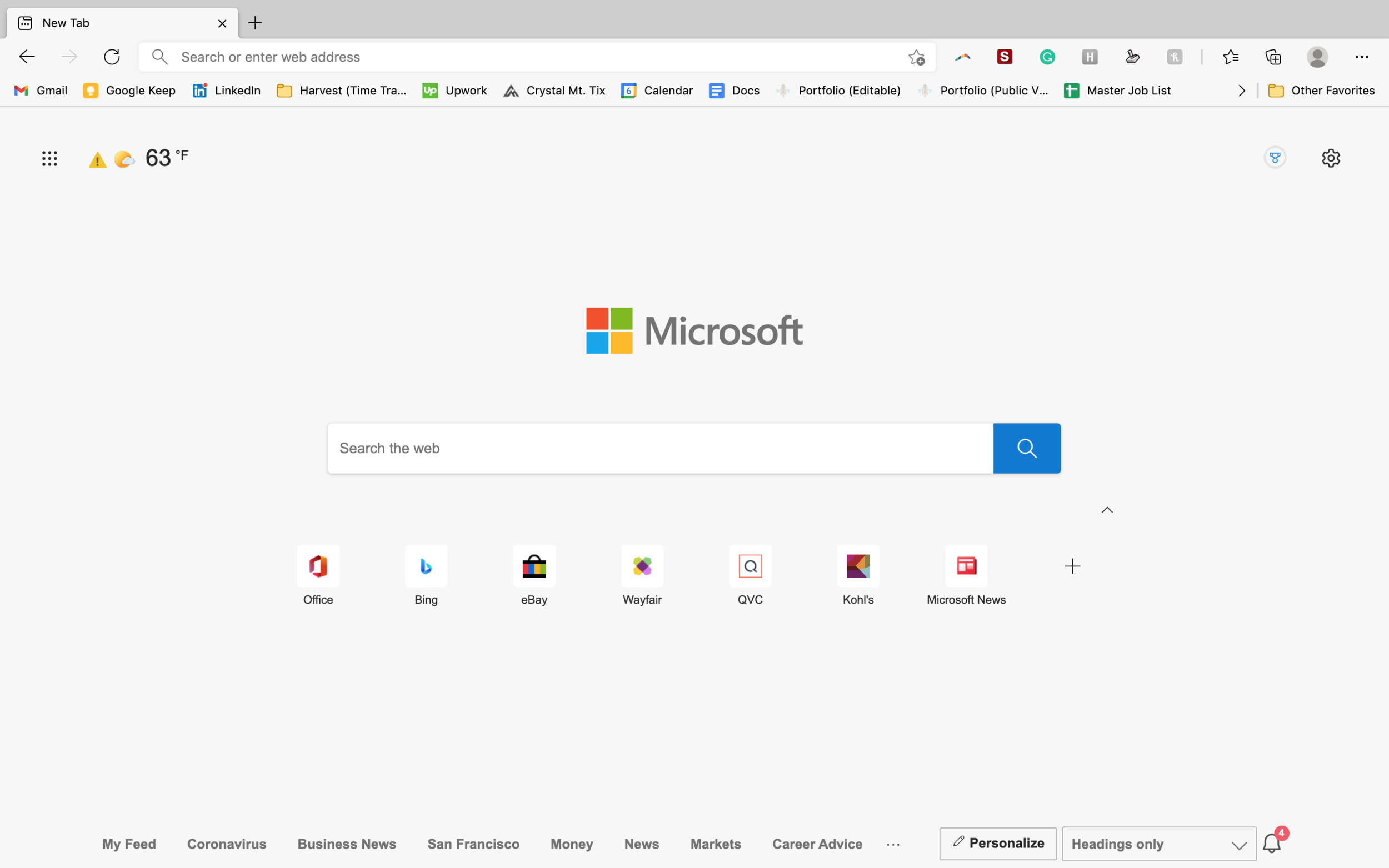This screenshot has height=868, width=1389.
Task: Click the Search the web field
Action: pyautogui.click(x=661, y=448)
